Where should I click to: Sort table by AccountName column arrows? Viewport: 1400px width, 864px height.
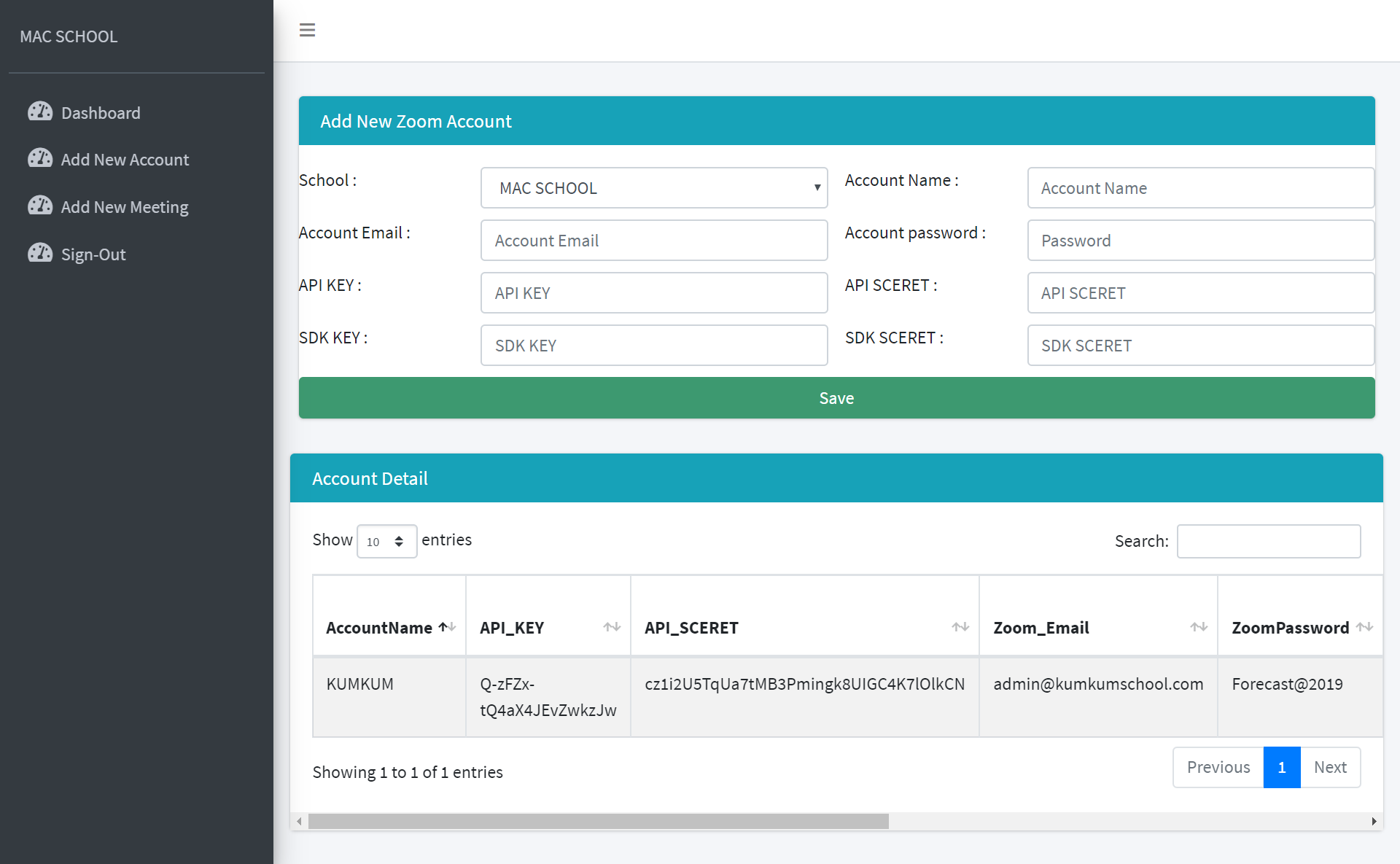[x=447, y=627]
